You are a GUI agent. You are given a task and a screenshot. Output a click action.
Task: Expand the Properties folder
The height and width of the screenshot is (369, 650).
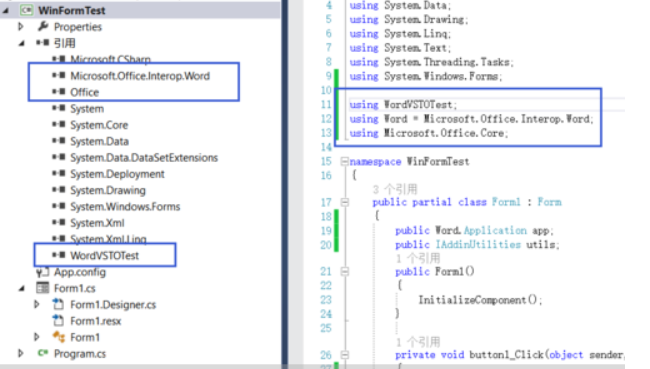(x=21, y=27)
